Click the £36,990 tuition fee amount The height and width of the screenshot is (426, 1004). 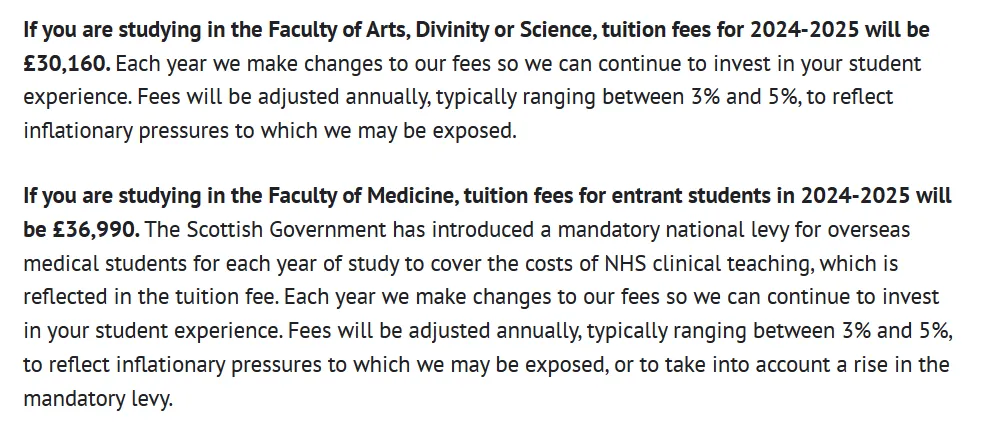(x=94, y=230)
